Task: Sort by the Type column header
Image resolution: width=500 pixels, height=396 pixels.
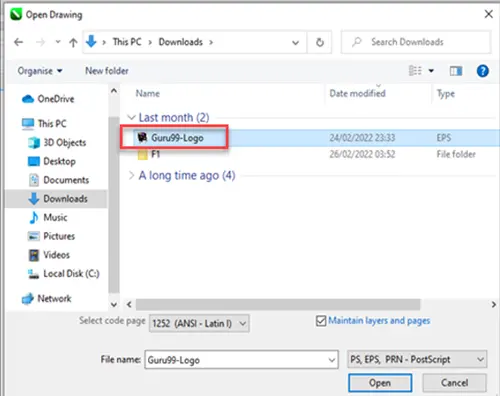Action: tap(446, 94)
